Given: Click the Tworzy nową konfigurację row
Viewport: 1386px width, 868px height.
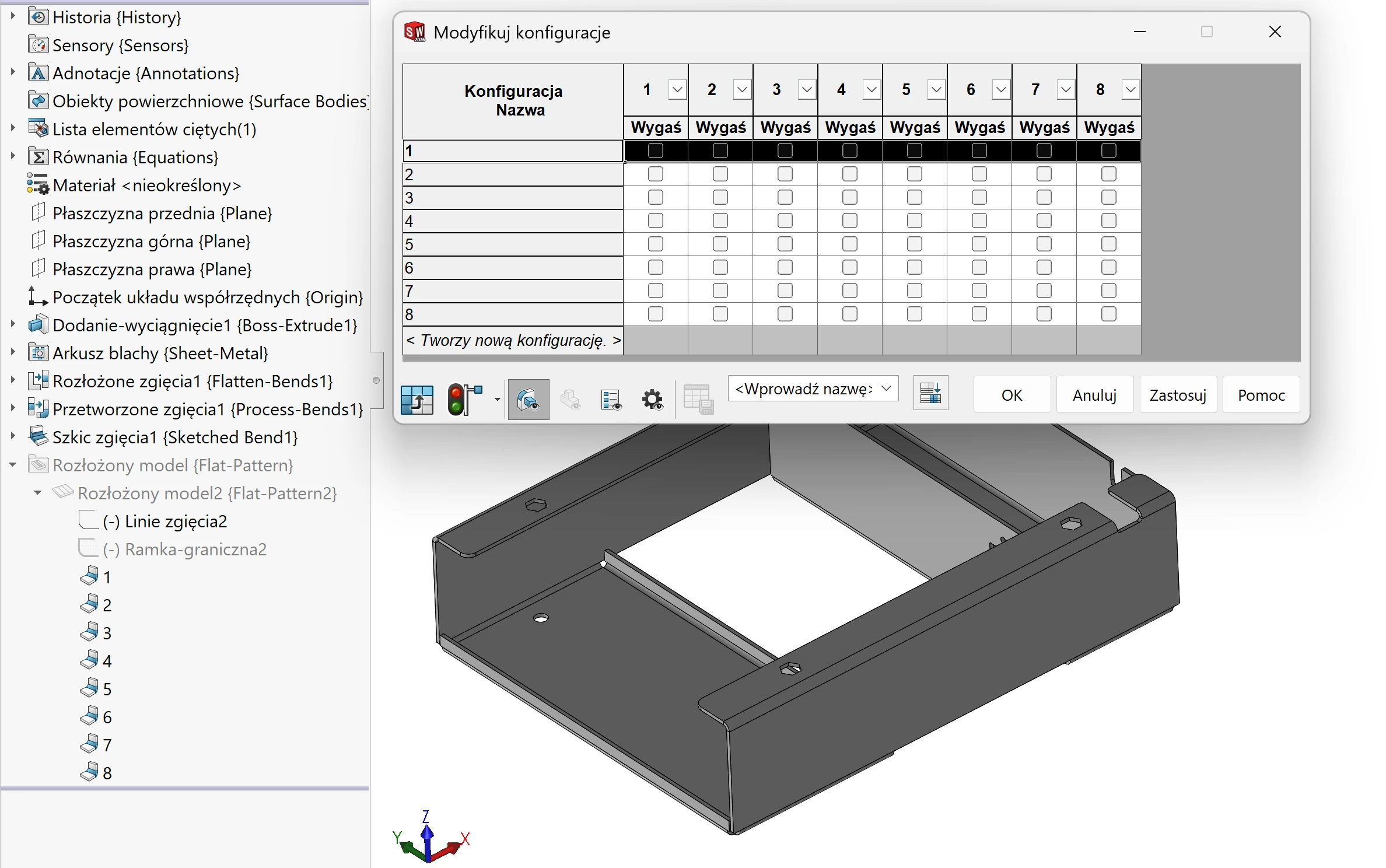Looking at the screenshot, I should tap(513, 340).
